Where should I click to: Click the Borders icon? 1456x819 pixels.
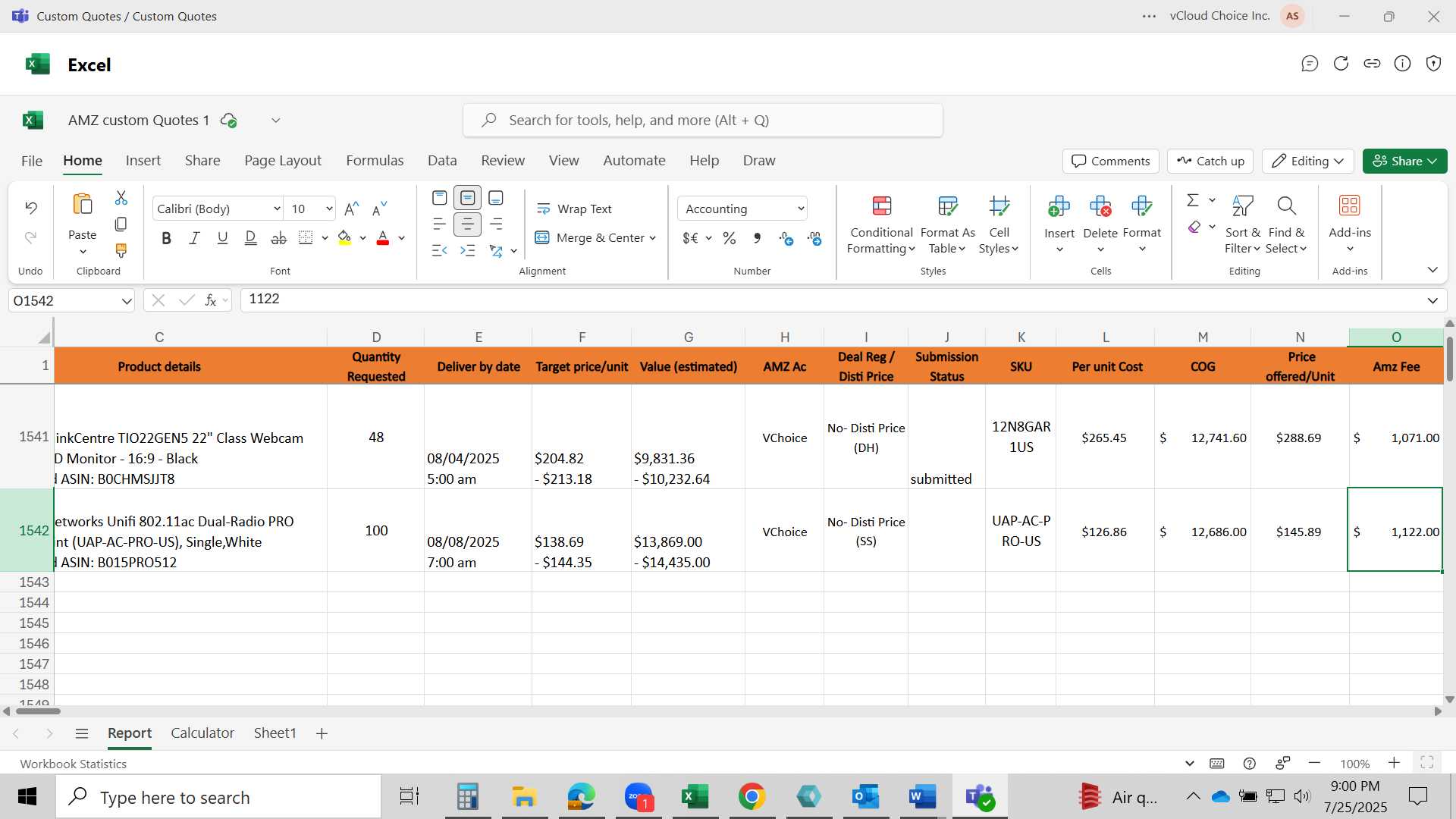pyautogui.click(x=306, y=238)
